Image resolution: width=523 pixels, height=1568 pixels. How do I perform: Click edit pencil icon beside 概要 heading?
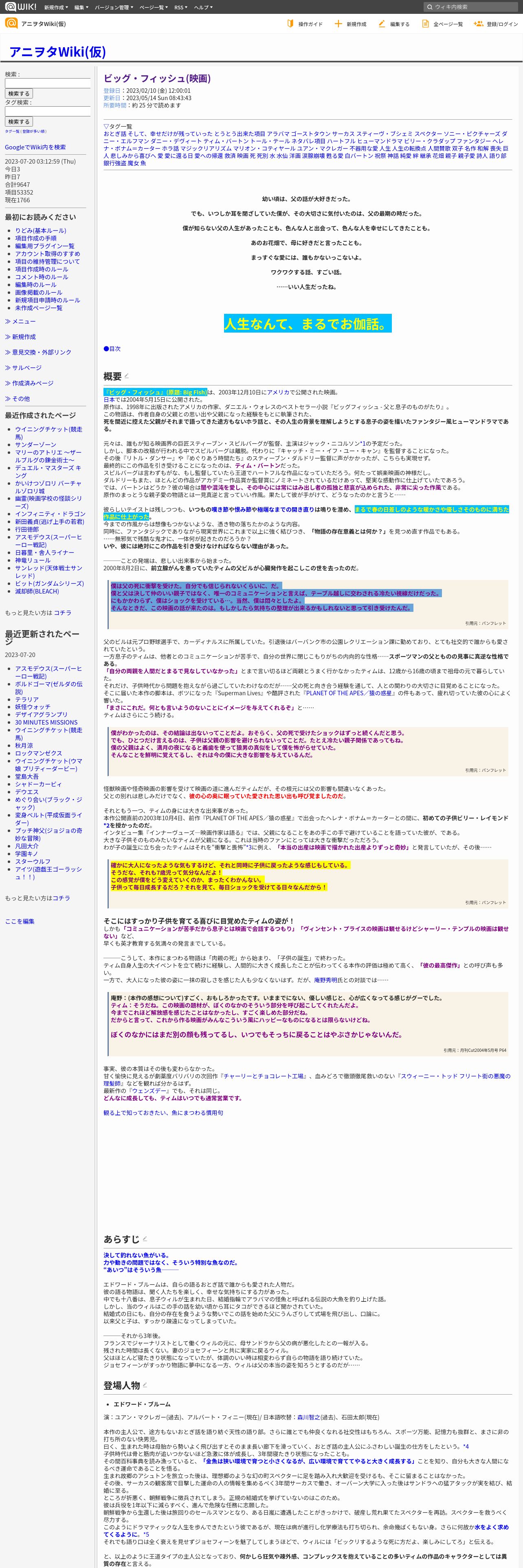click(x=127, y=376)
